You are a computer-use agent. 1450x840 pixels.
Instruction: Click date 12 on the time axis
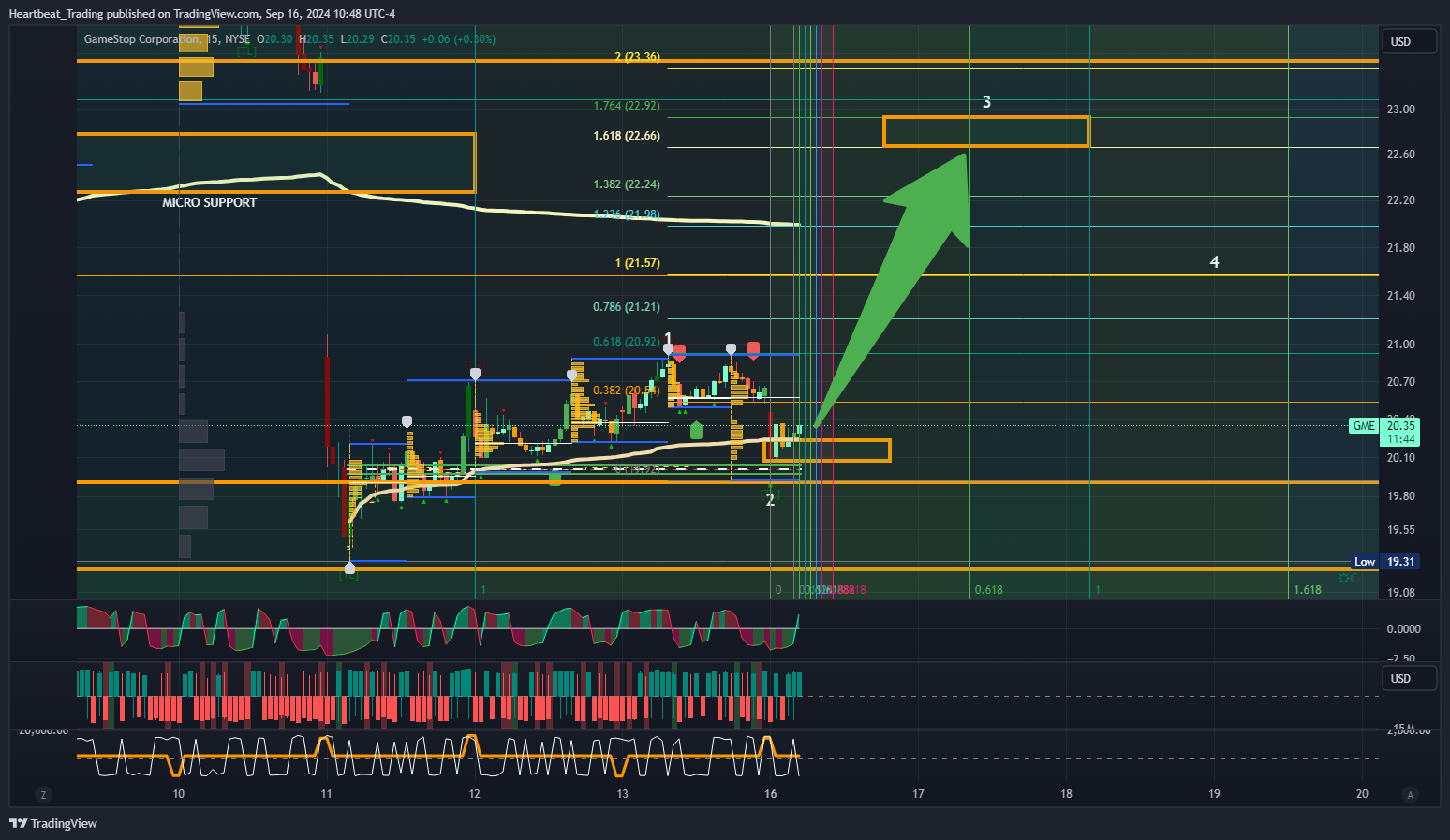474,794
